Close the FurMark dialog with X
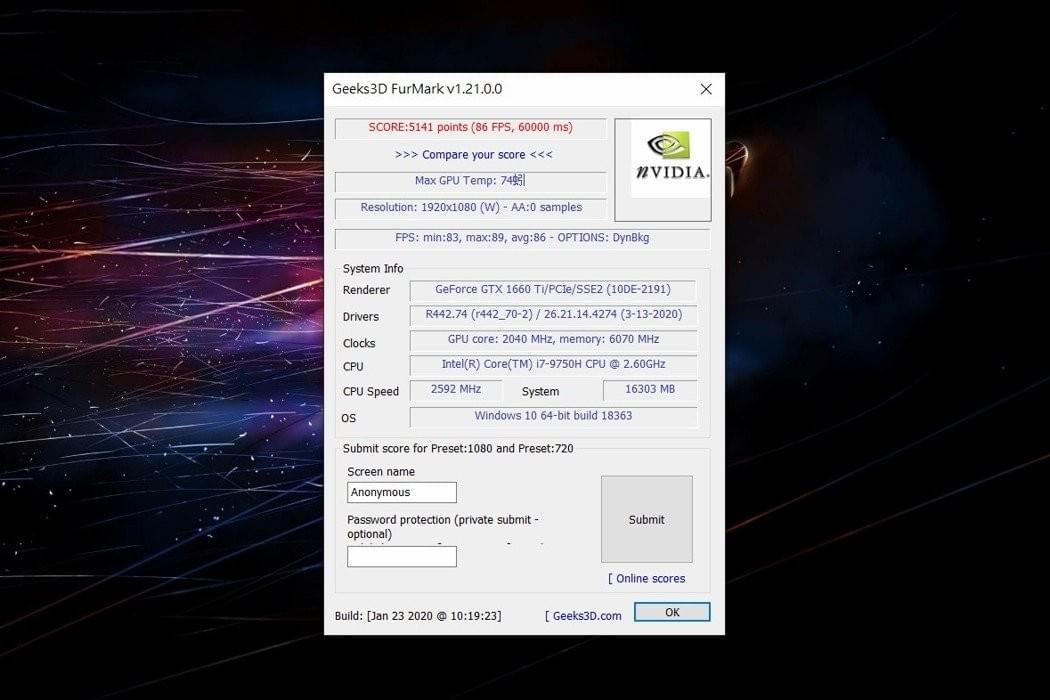This screenshot has width=1050, height=700. pos(706,89)
